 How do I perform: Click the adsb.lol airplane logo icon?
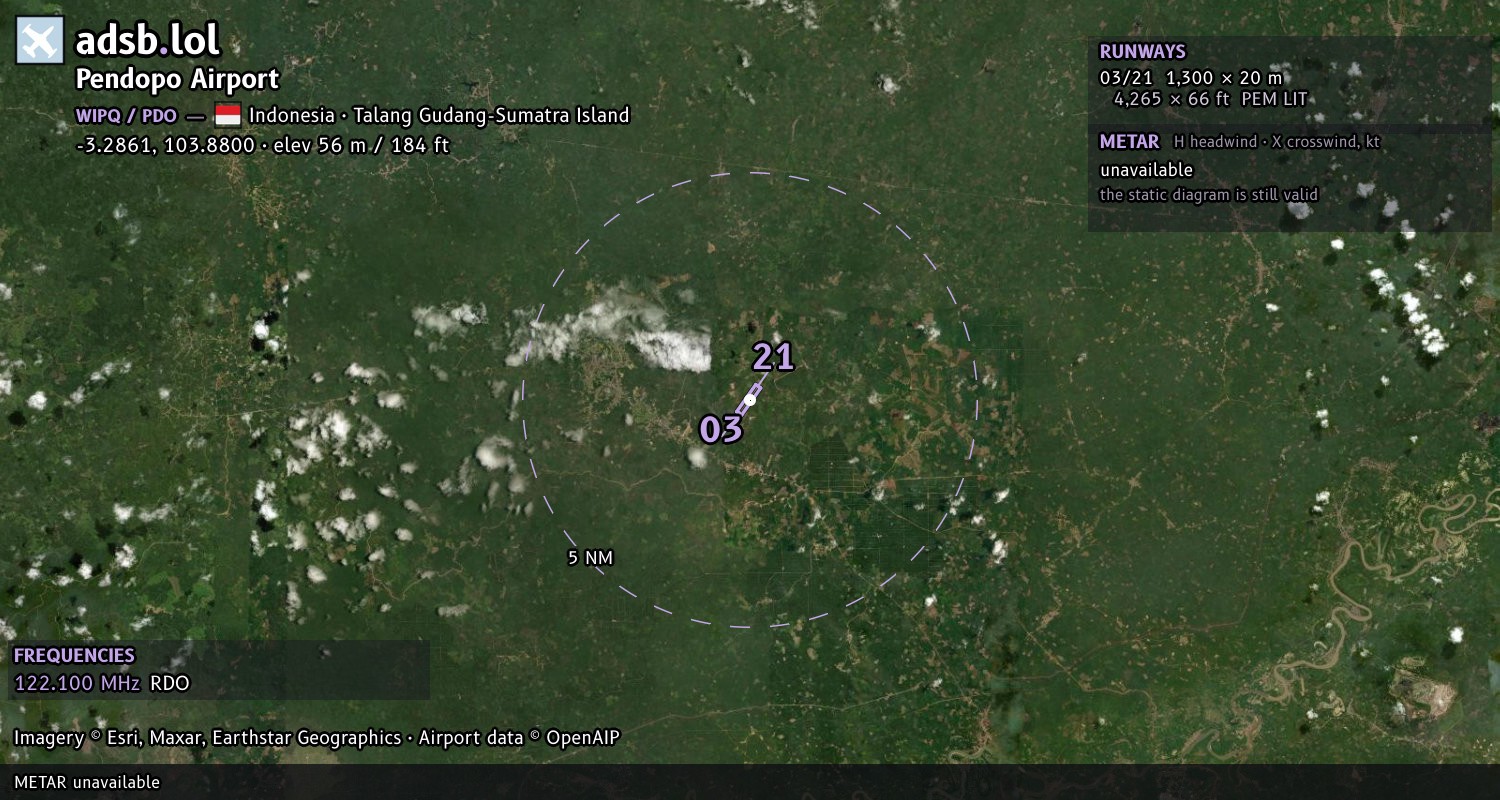40,41
